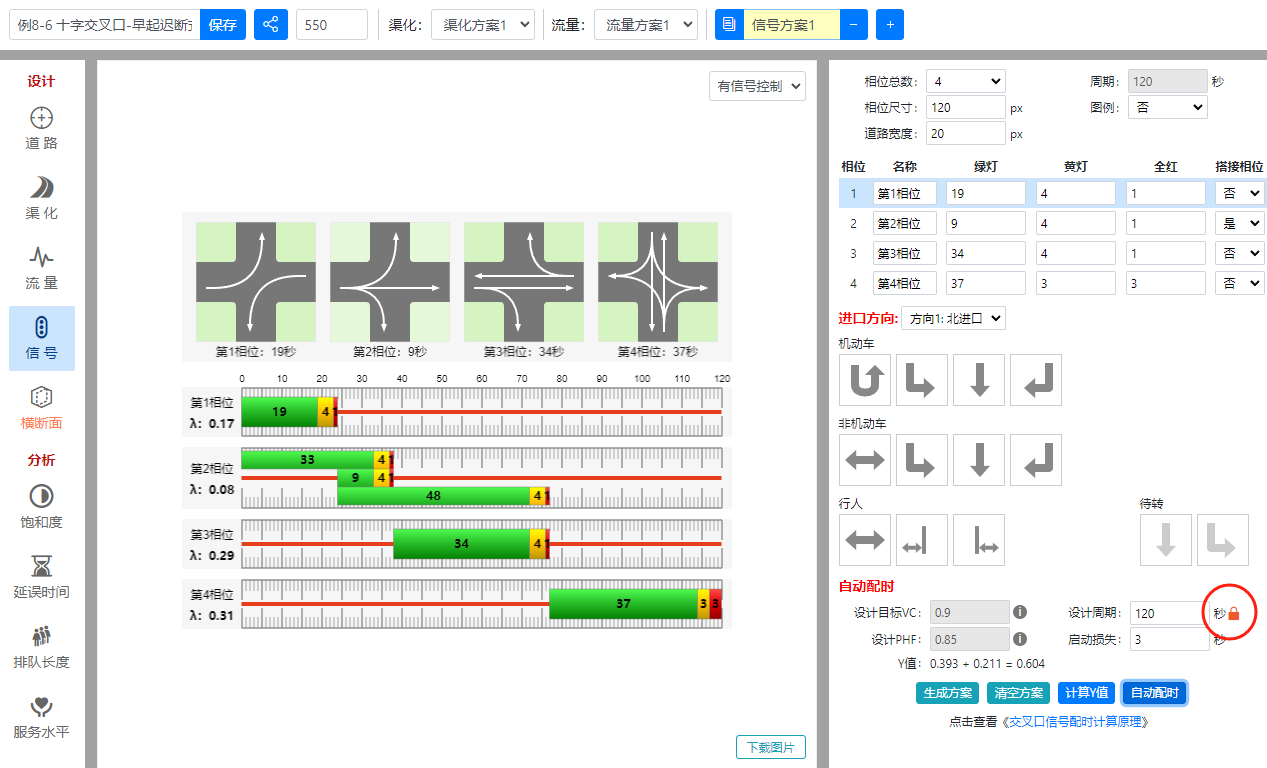The width and height of the screenshot is (1267, 768).
Task: Open the 渠化方案1 dropdown
Action: [x=483, y=25]
